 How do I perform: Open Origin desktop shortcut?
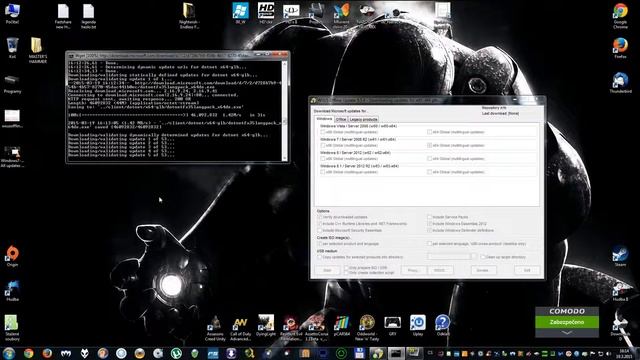click(12, 257)
